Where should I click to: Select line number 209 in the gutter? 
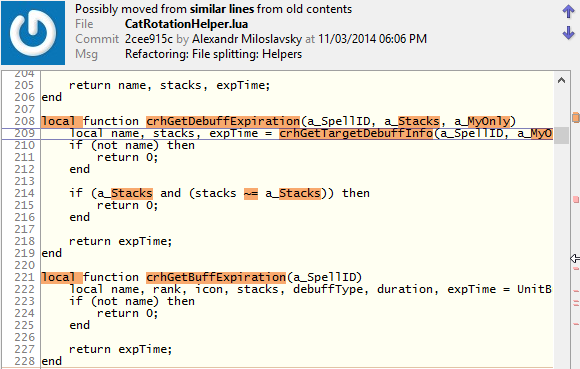pyautogui.click(x=24, y=133)
